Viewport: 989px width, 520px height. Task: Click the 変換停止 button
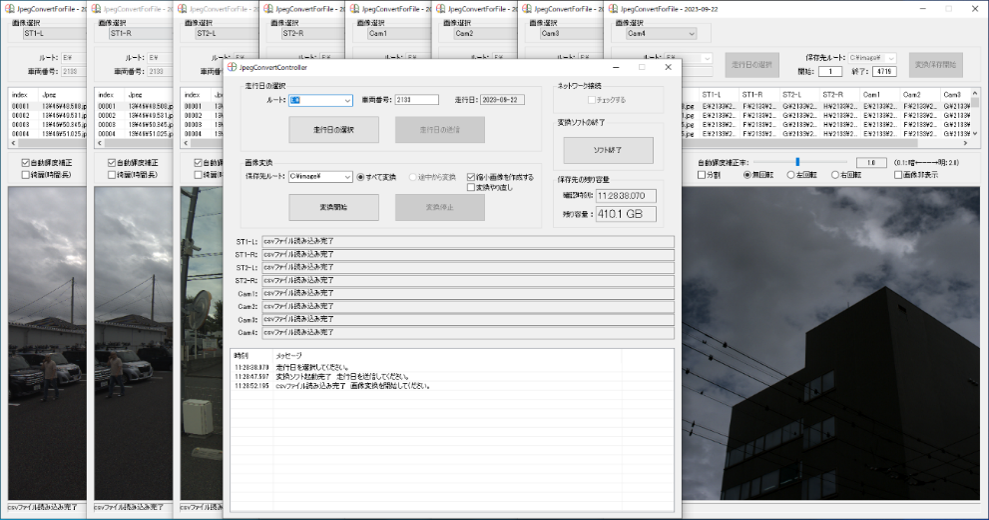[440, 207]
